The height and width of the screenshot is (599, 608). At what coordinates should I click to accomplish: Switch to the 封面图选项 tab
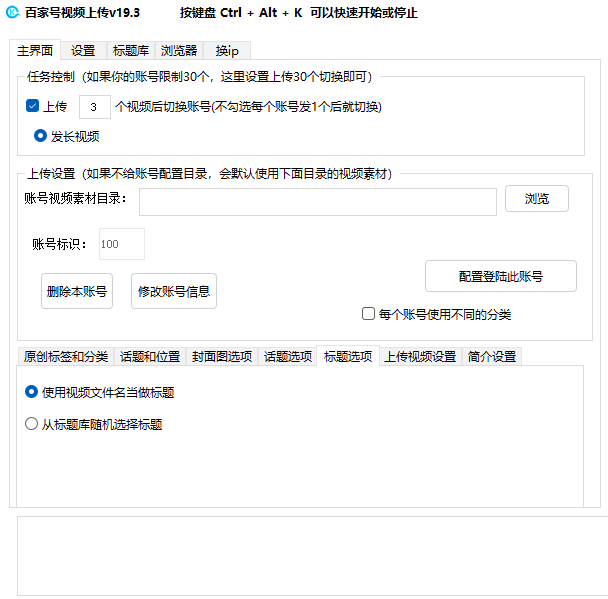pyautogui.click(x=222, y=356)
